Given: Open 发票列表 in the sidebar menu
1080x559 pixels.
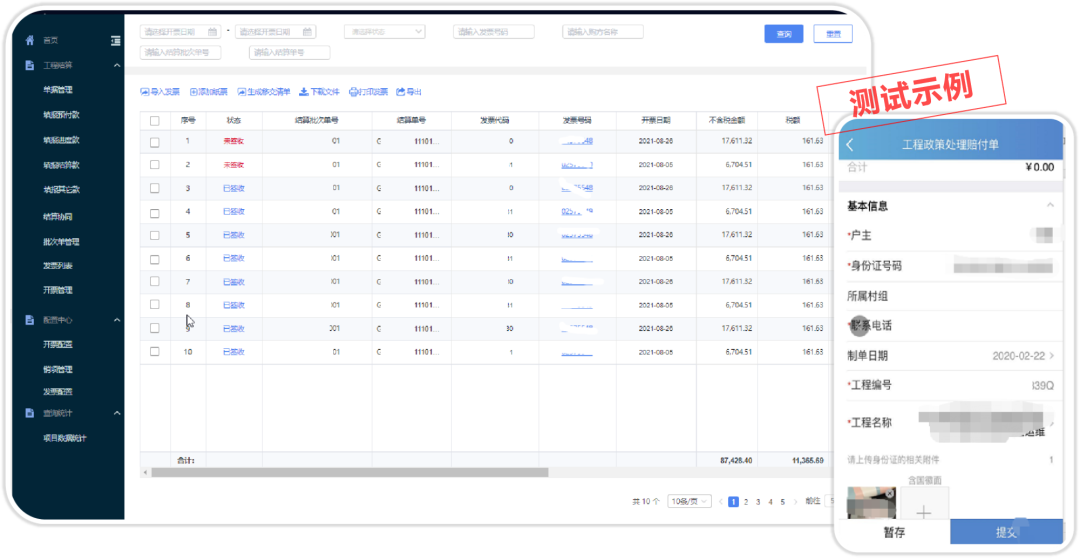Looking at the screenshot, I should pyautogui.click(x=58, y=266).
